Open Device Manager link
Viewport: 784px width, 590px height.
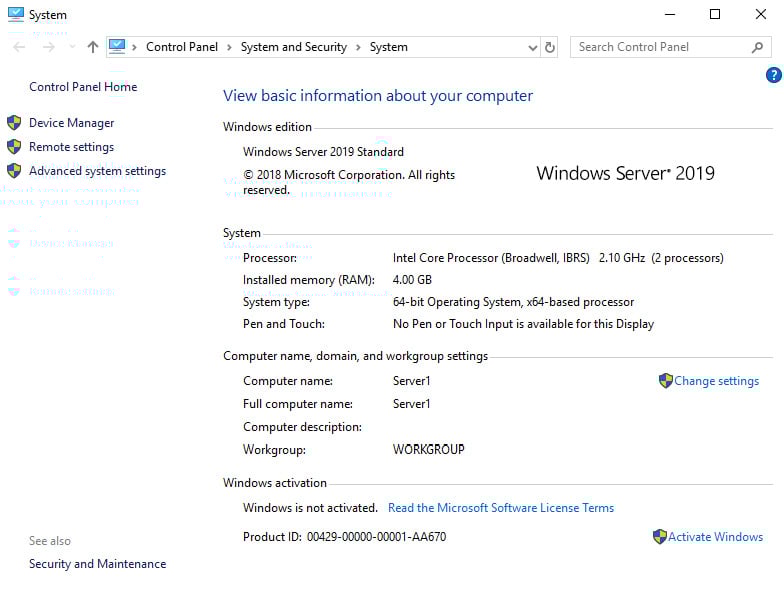72,123
